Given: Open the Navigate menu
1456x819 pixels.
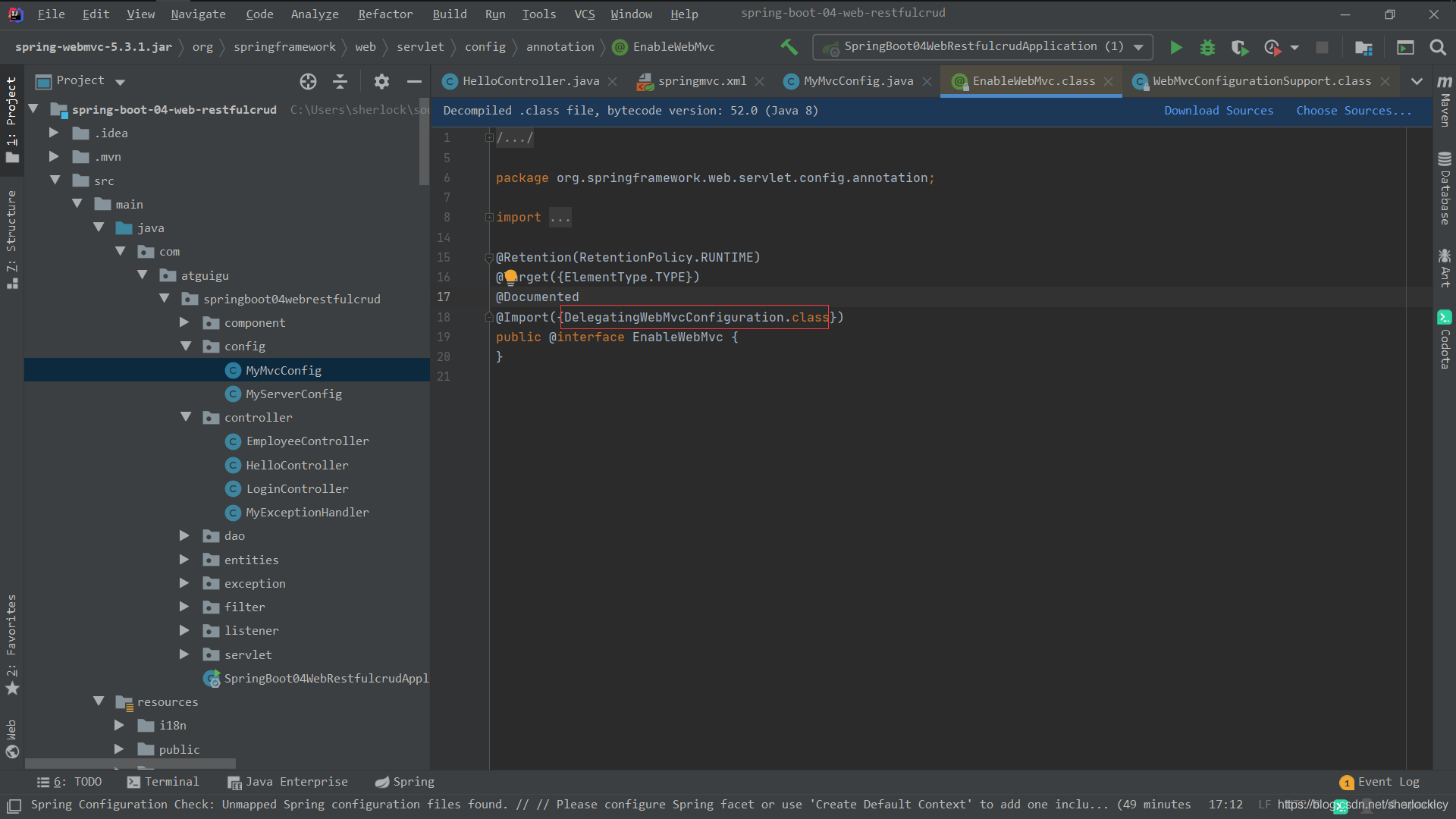Looking at the screenshot, I should tap(198, 14).
